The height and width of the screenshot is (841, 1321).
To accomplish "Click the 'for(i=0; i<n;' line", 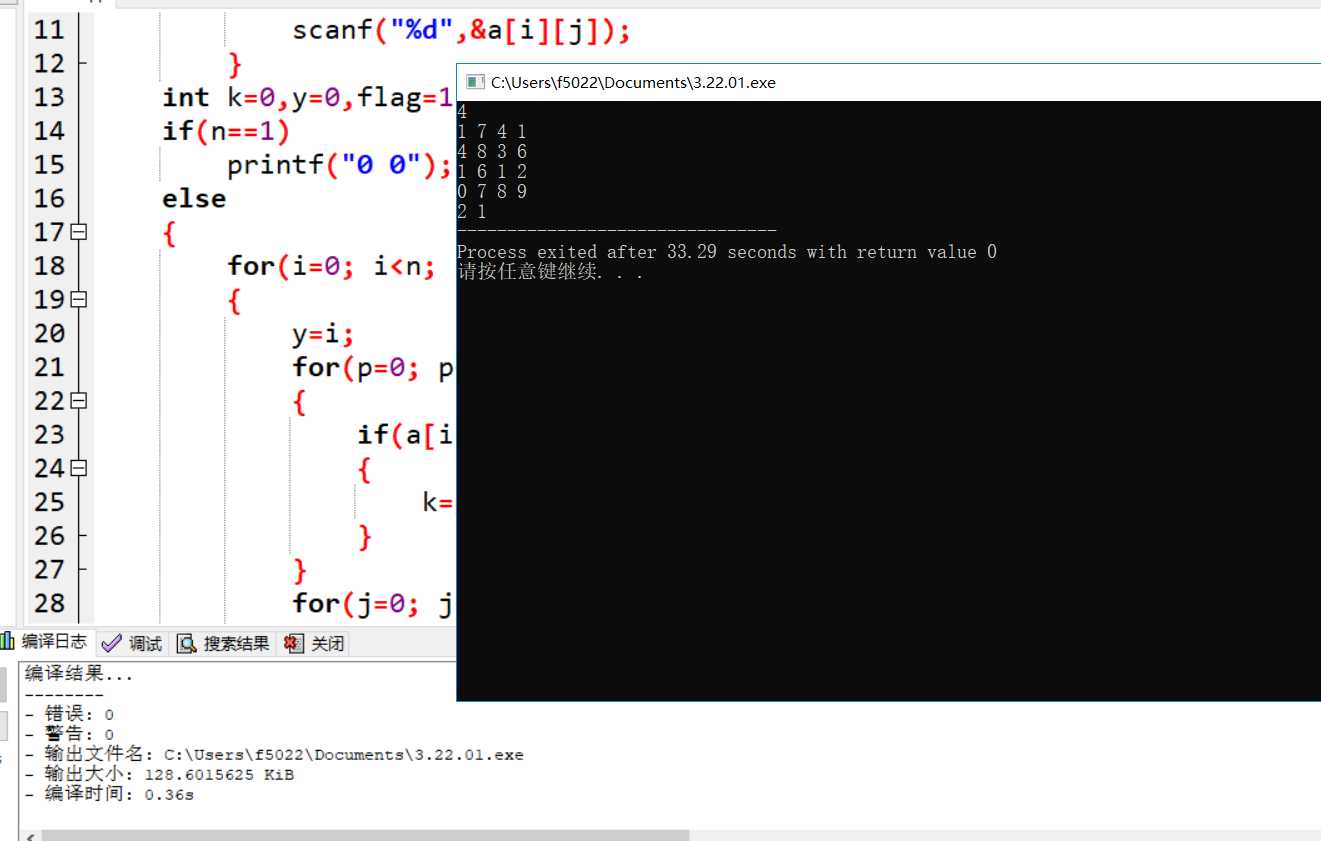I will (332, 266).
